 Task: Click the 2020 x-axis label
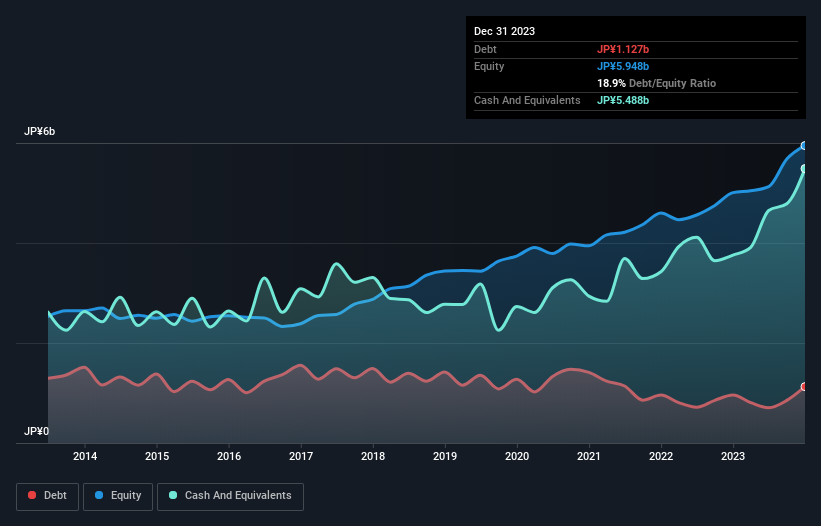[517, 456]
